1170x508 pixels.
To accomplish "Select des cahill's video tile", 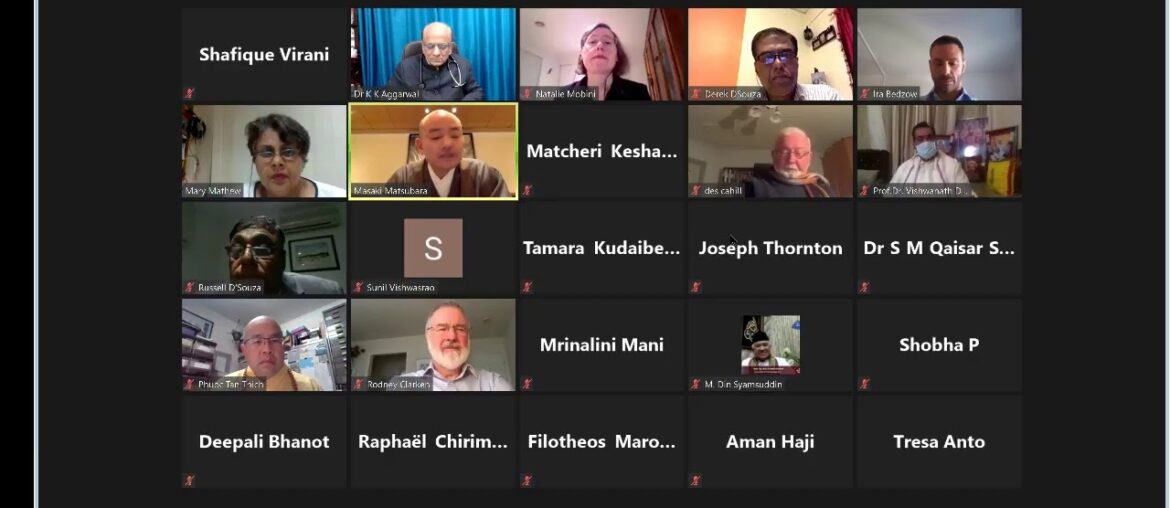I will (771, 151).
